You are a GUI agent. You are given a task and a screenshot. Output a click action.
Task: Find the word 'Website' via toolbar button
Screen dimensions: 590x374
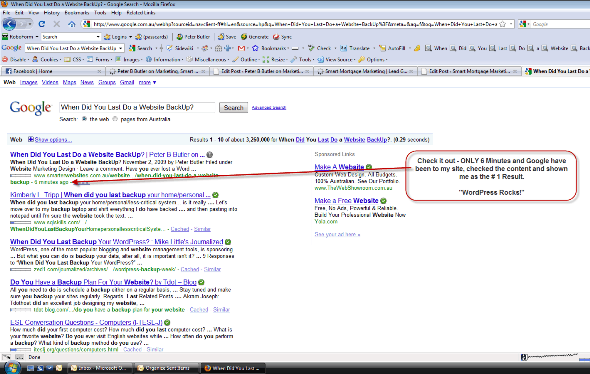555,48
